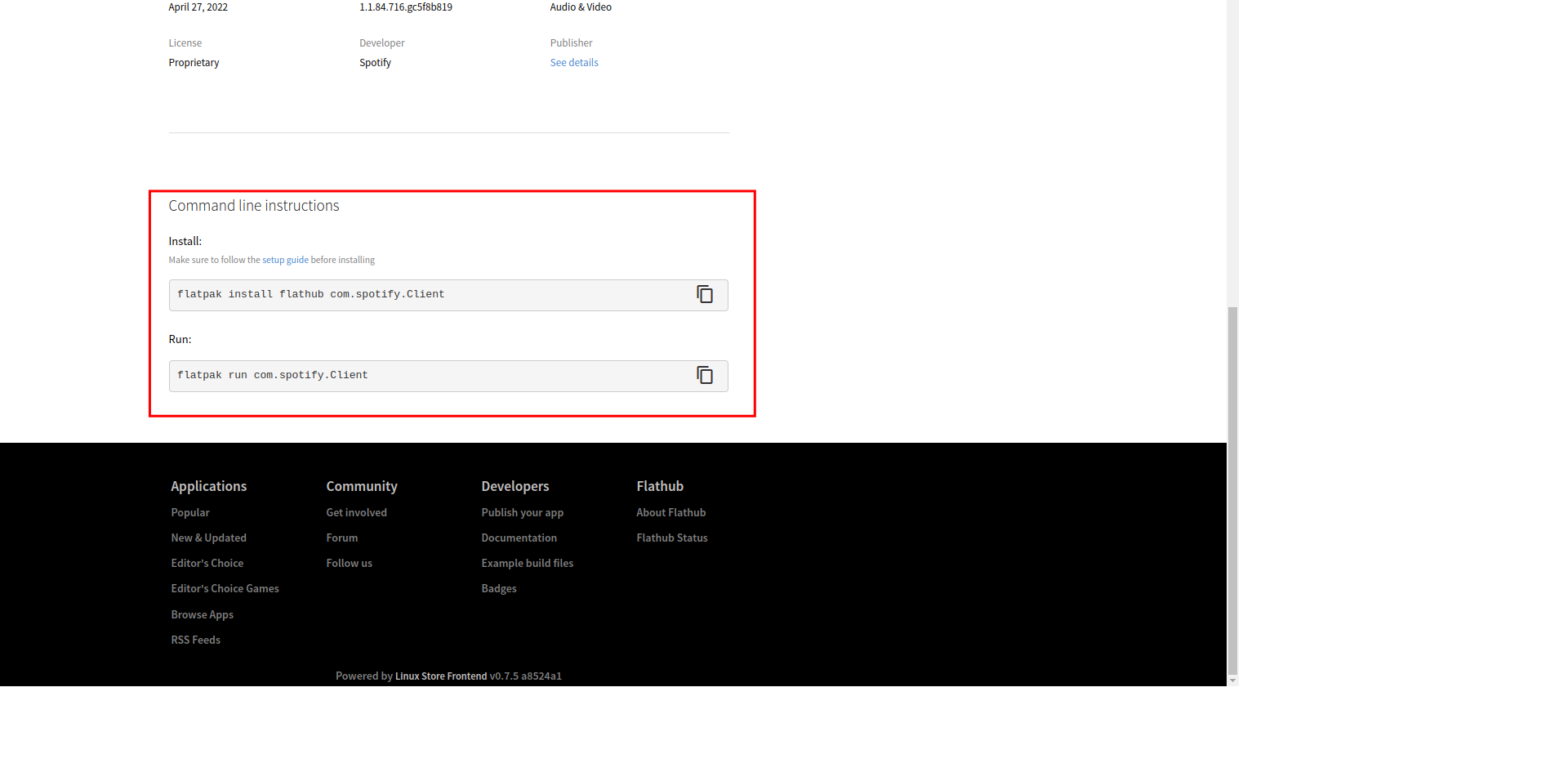Click scrollbar down arrow
1568x772 pixels.
pos(1232,681)
